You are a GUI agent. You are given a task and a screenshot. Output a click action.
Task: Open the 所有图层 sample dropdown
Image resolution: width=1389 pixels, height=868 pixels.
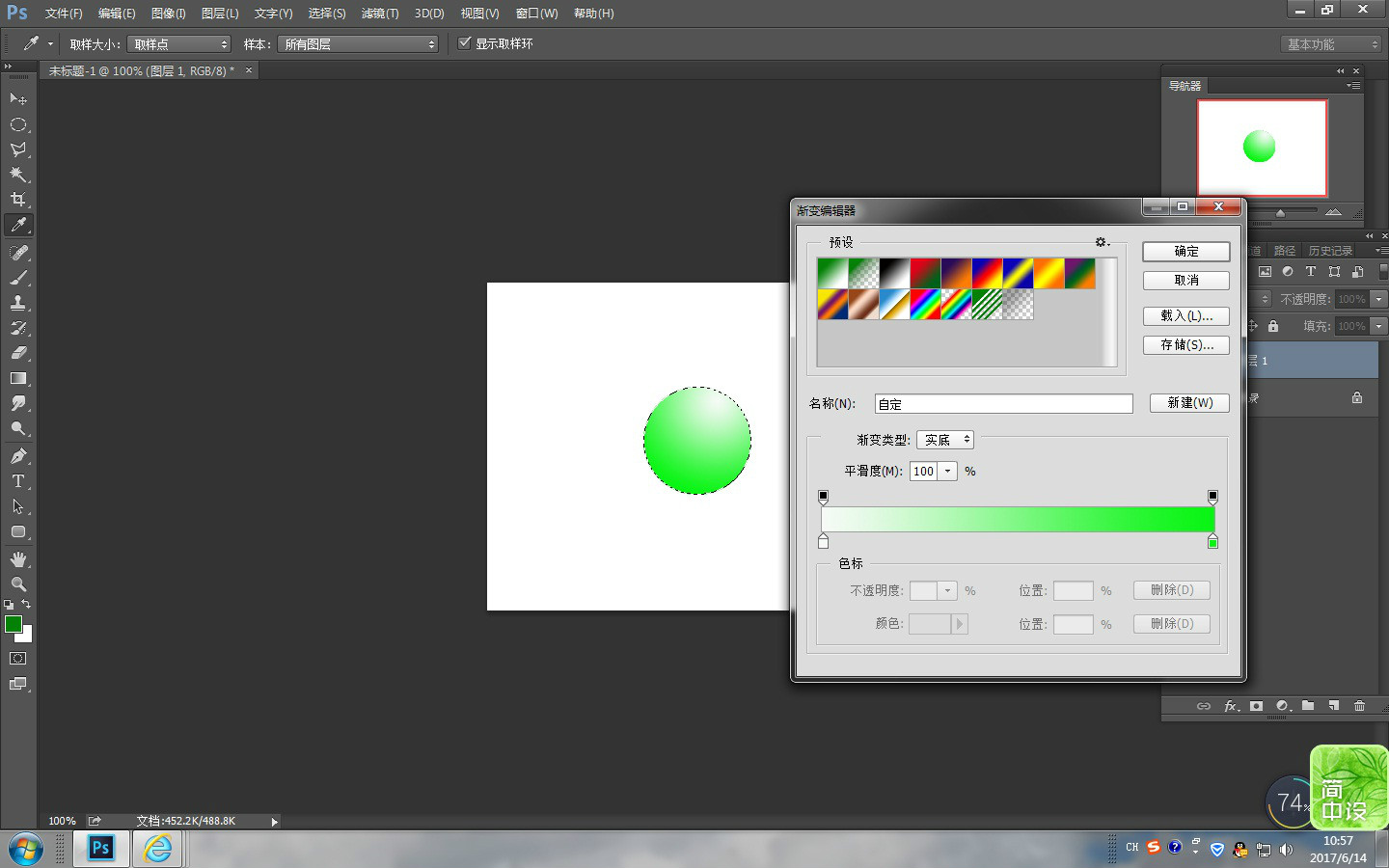click(x=358, y=44)
